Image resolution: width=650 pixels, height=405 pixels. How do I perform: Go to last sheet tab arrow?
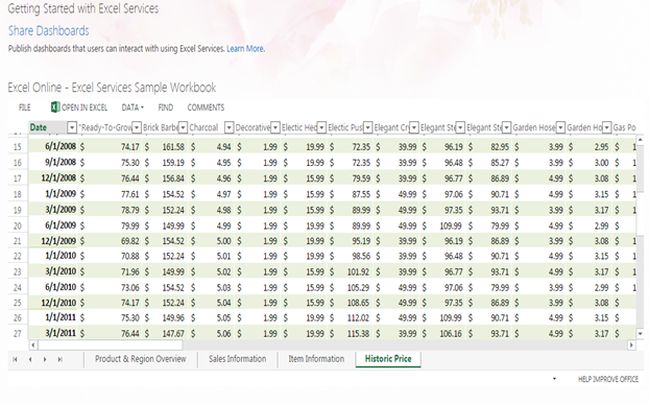point(60,359)
